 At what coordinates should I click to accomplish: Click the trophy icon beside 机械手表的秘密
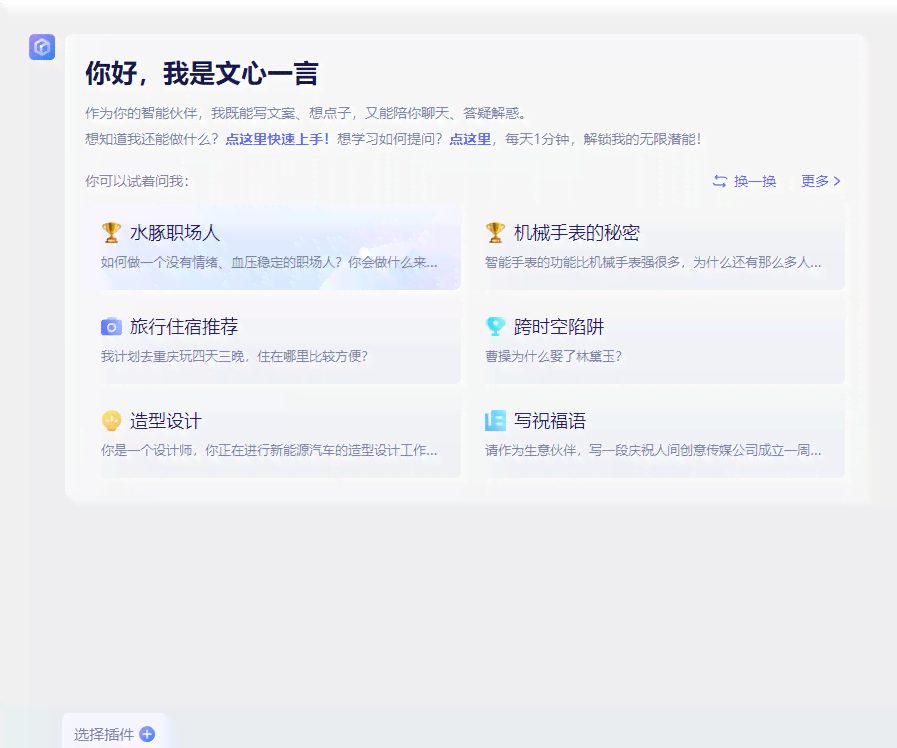click(x=495, y=233)
